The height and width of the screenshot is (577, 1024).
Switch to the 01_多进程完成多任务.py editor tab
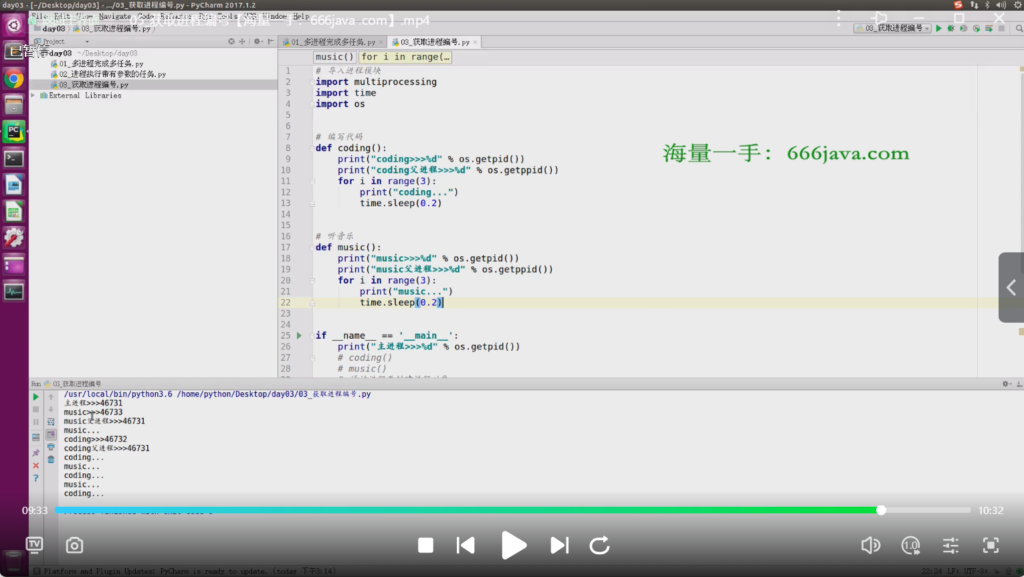tap(331, 42)
